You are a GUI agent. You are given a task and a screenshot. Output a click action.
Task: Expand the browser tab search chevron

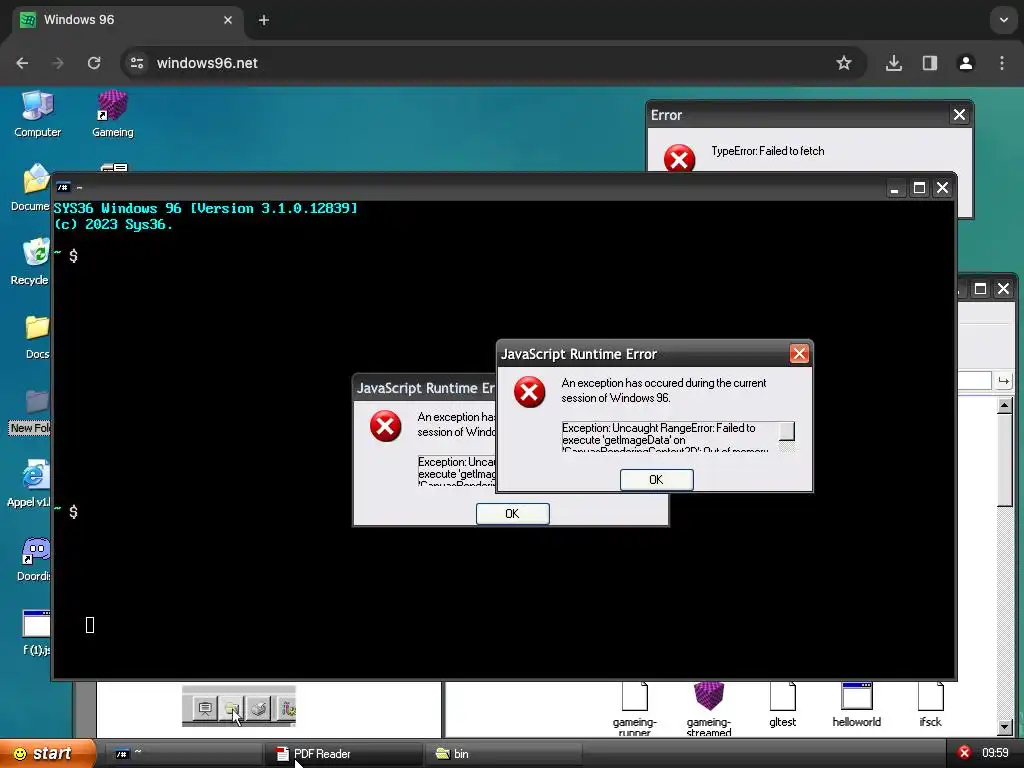click(1003, 20)
